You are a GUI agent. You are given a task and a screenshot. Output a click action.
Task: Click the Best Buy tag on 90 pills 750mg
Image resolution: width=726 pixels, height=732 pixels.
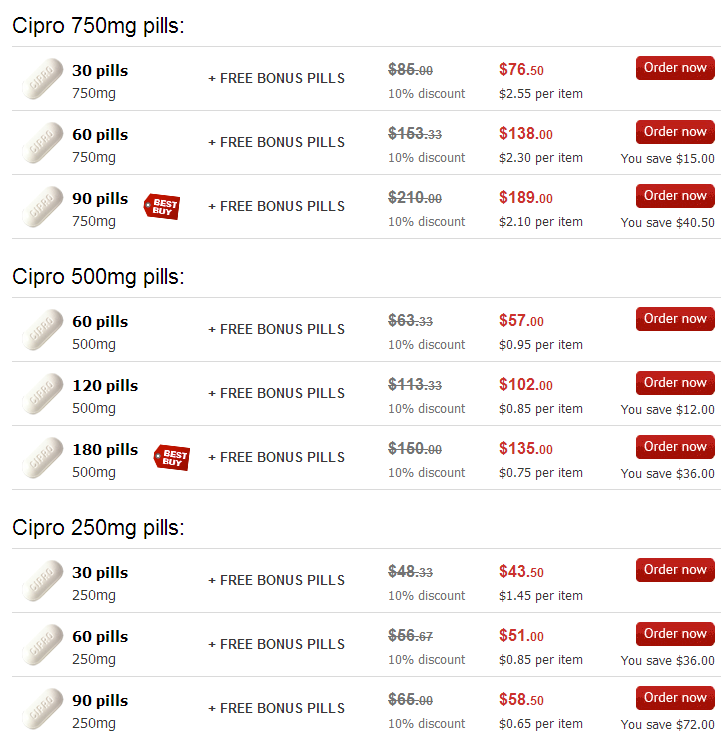click(x=162, y=206)
